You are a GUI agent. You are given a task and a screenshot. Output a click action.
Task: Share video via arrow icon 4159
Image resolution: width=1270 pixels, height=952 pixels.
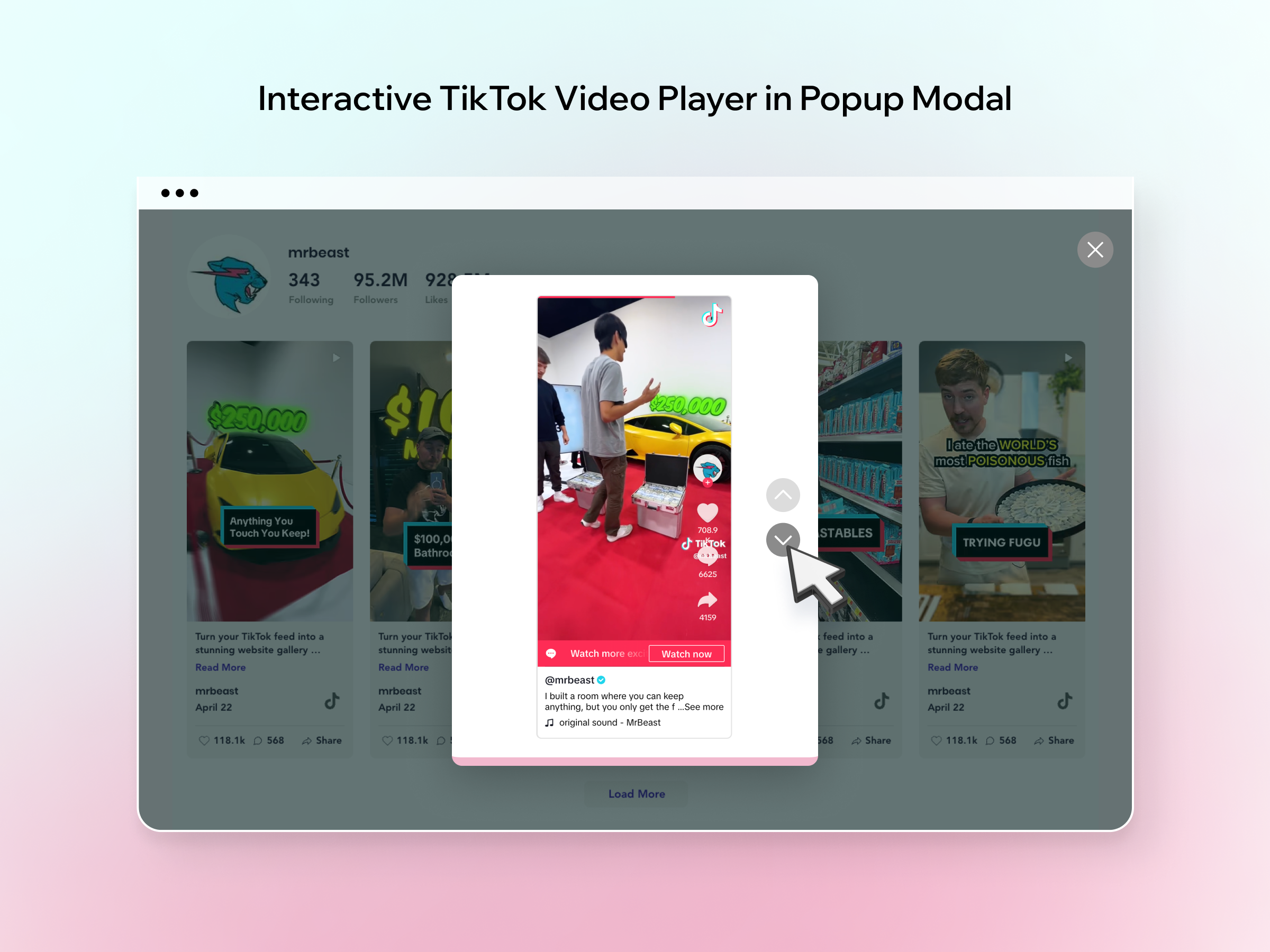[707, 600]
